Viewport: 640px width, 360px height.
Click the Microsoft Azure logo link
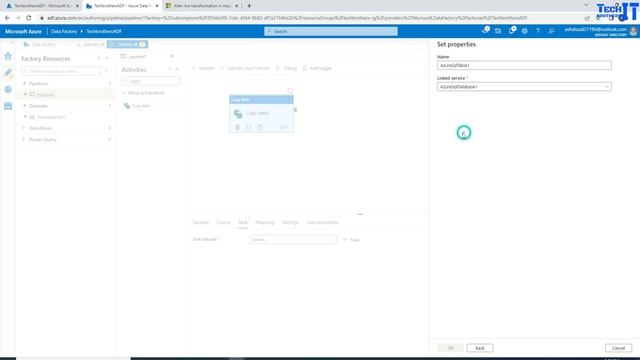(x=23, y=31)
